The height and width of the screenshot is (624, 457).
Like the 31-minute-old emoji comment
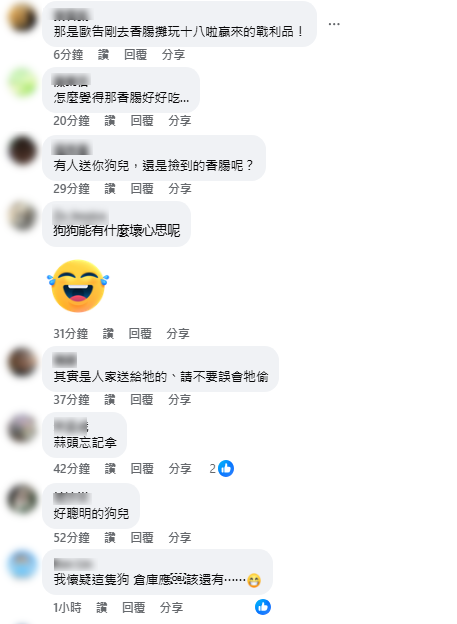click(x=108, y=333)
